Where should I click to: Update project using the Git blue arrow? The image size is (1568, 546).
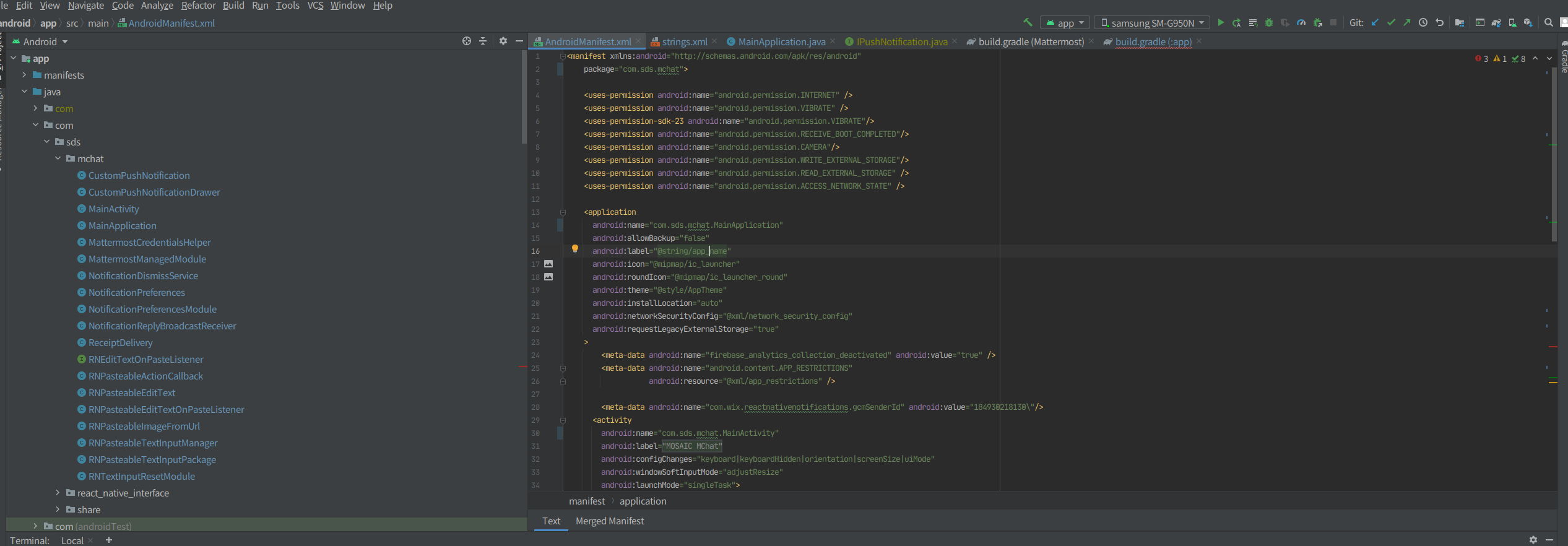(1375, 23)
